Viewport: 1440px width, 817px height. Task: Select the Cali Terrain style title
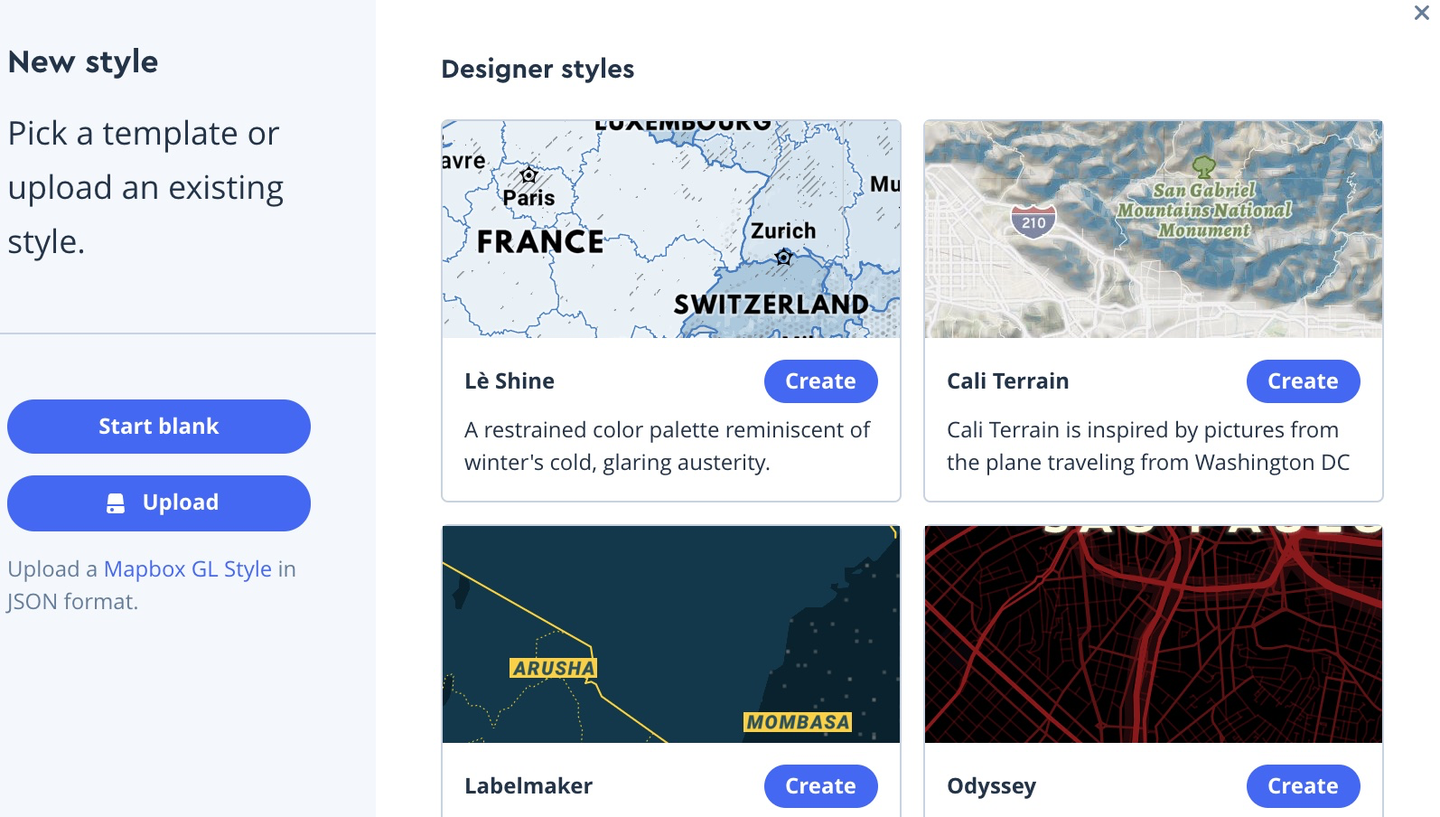pos(1008,381)
